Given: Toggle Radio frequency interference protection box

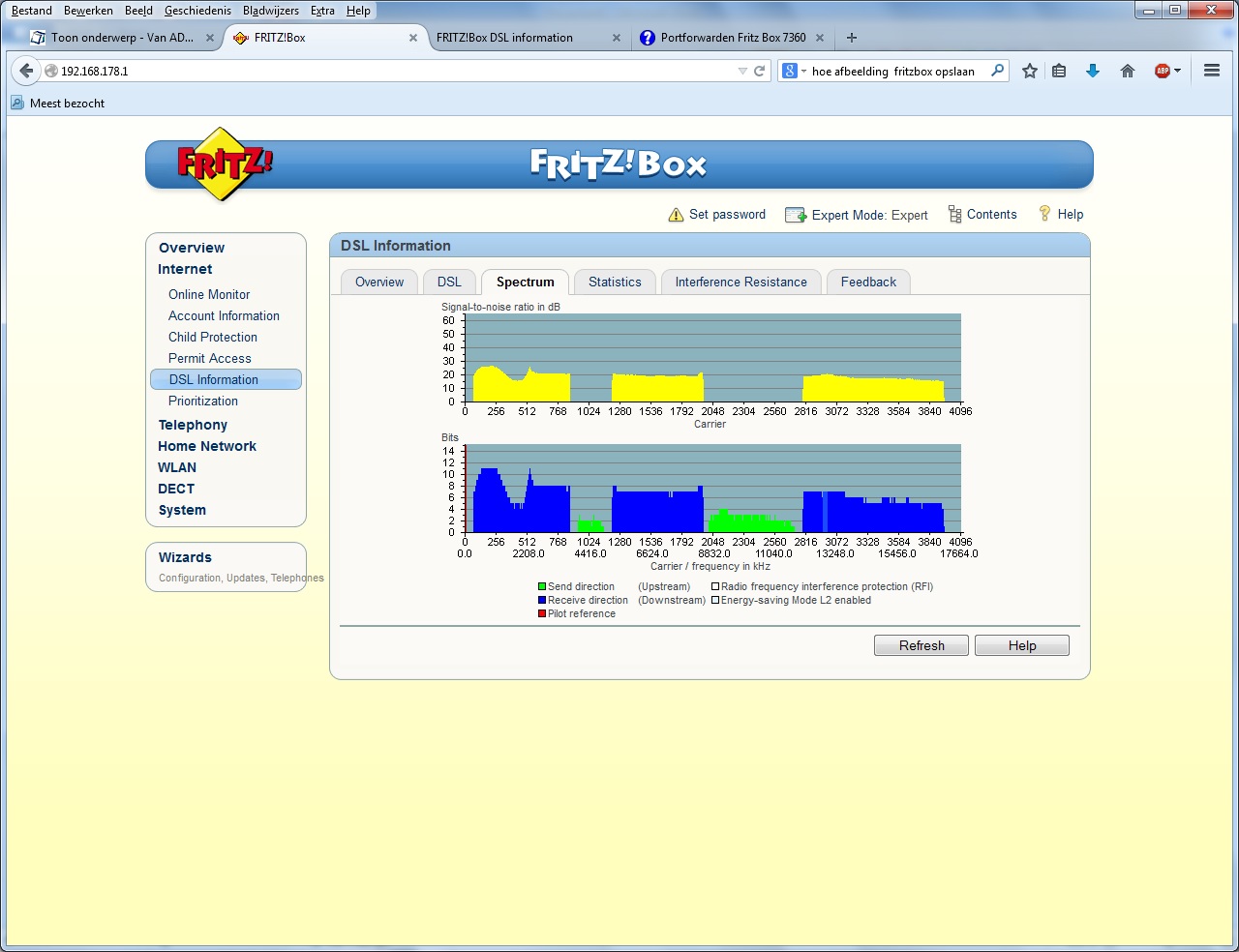Looking at the screenshot, I should click(x=715, y=586).
